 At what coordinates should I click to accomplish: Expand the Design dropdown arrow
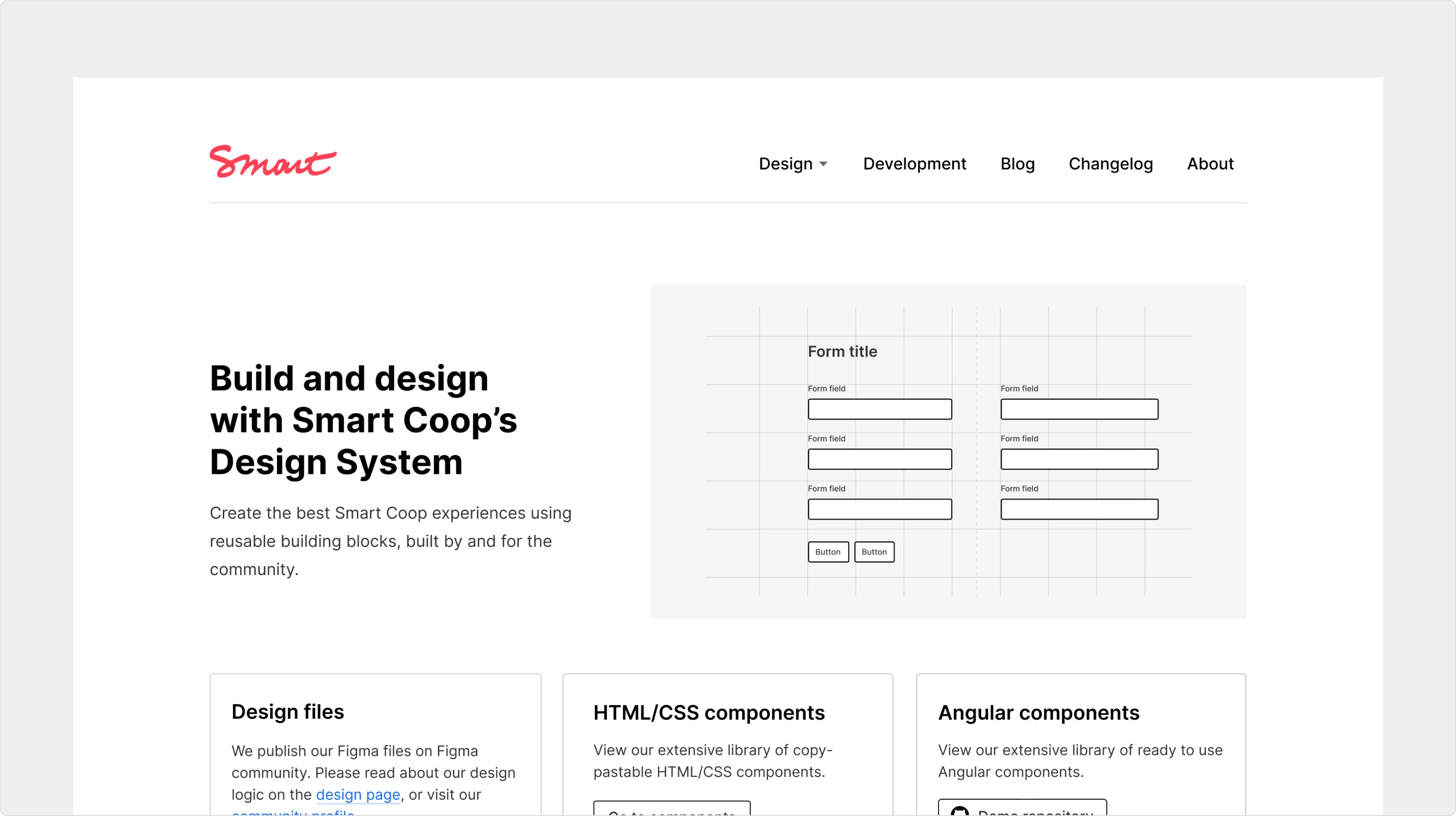coord(823,164)
